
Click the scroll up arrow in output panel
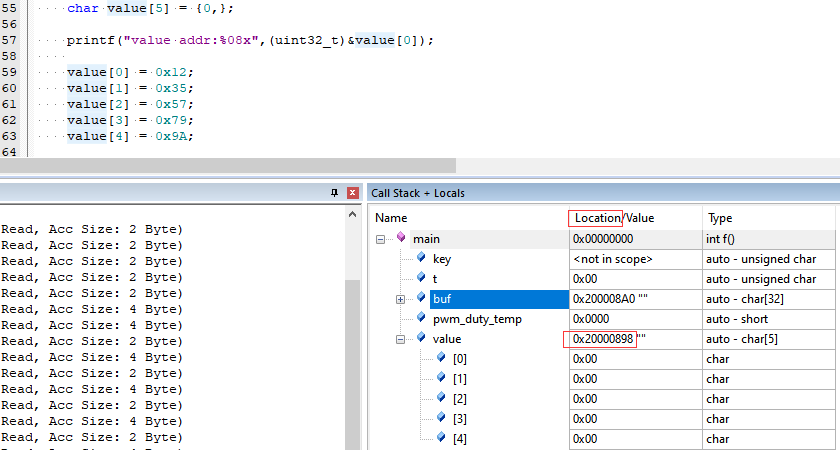(x=352, y=215)
